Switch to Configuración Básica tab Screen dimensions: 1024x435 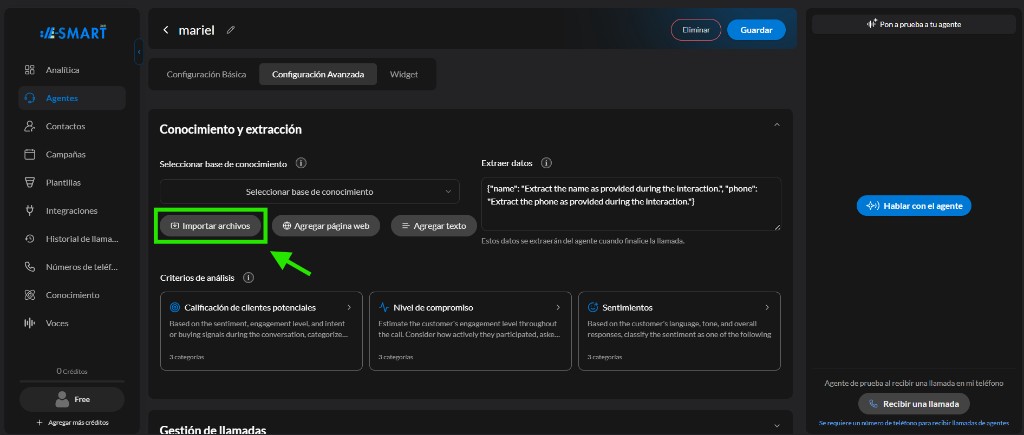tap(206, 74)
